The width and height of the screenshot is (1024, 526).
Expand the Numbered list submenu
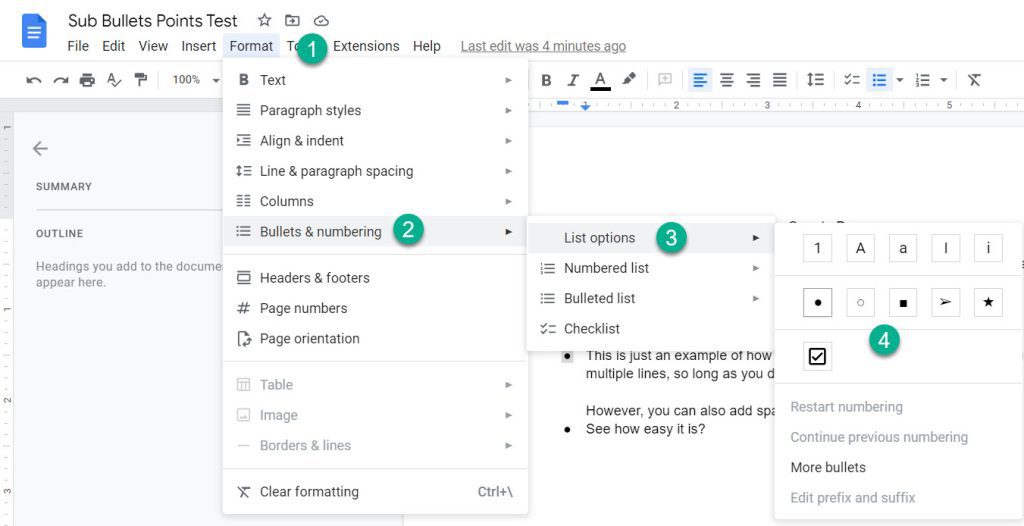[x=650, y=268]
